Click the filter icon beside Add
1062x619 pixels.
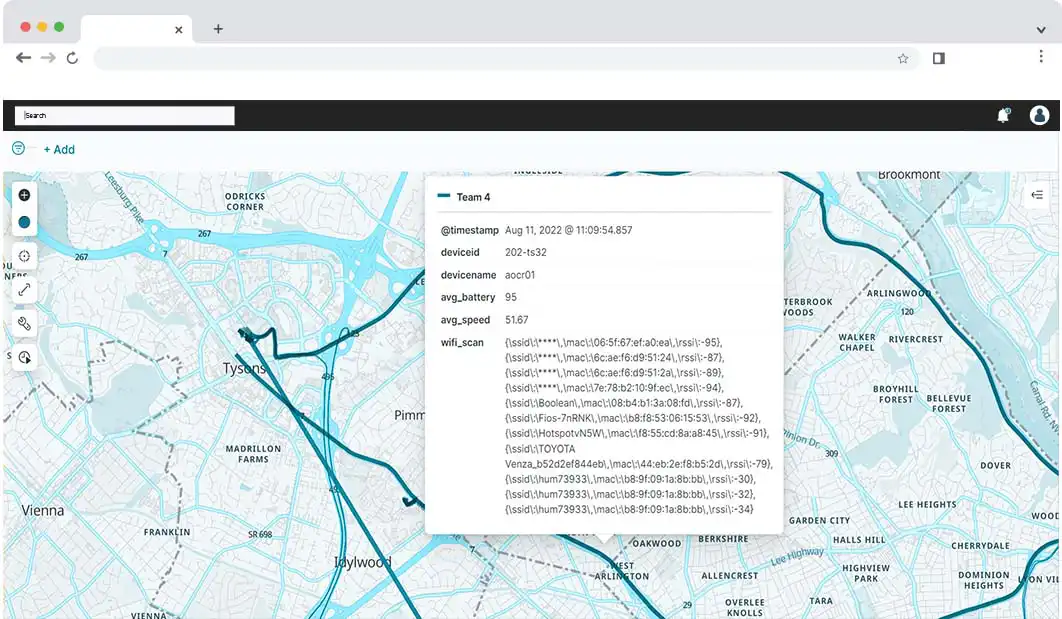point(18,149)
